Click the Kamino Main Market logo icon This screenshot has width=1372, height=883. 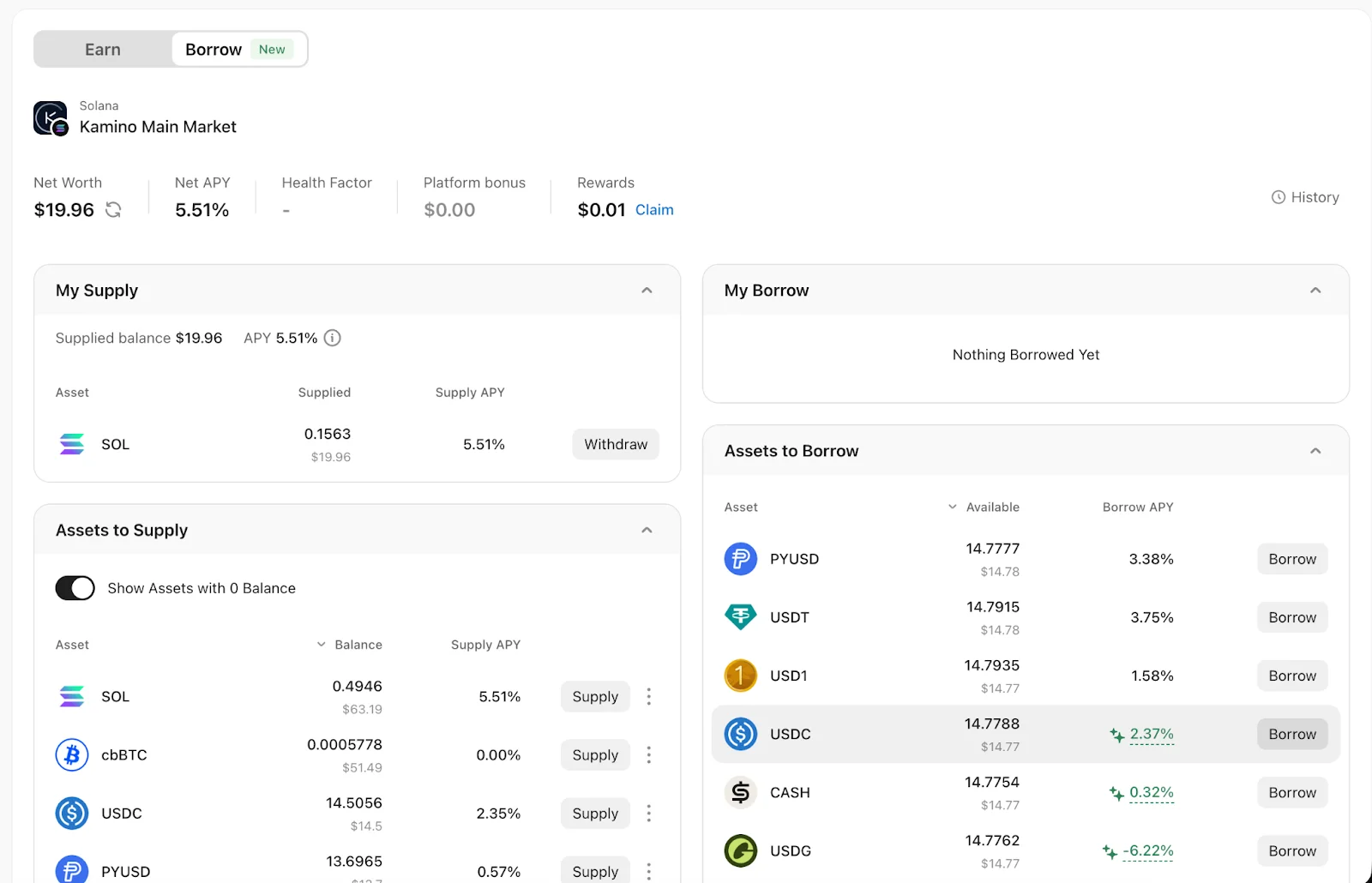pyautogui.click(x=51, y=118)
